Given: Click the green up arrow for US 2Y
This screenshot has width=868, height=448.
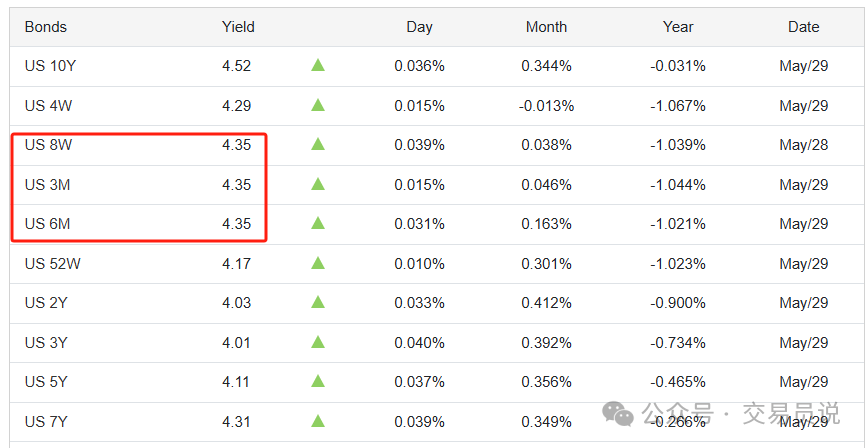Looking at the screenshot, I should [318, 302].
